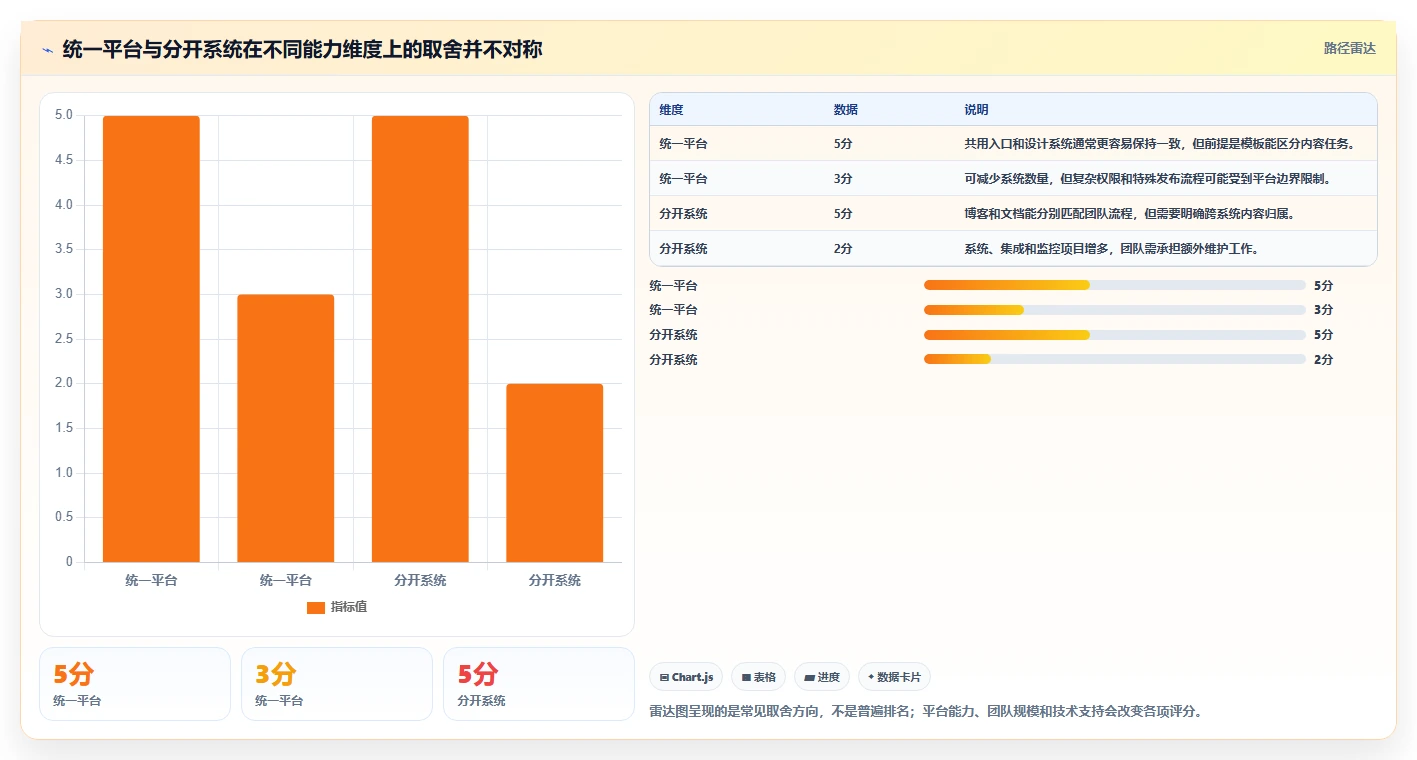Click the 数据 column header
The image size is (1417, 760).
tap(845, 110)
